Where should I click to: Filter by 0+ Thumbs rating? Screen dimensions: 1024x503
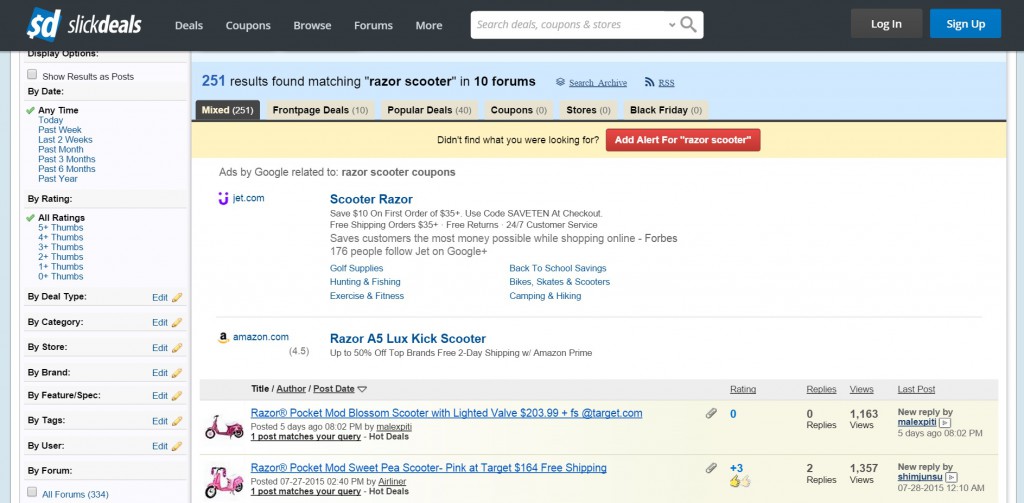pos(61,276)
